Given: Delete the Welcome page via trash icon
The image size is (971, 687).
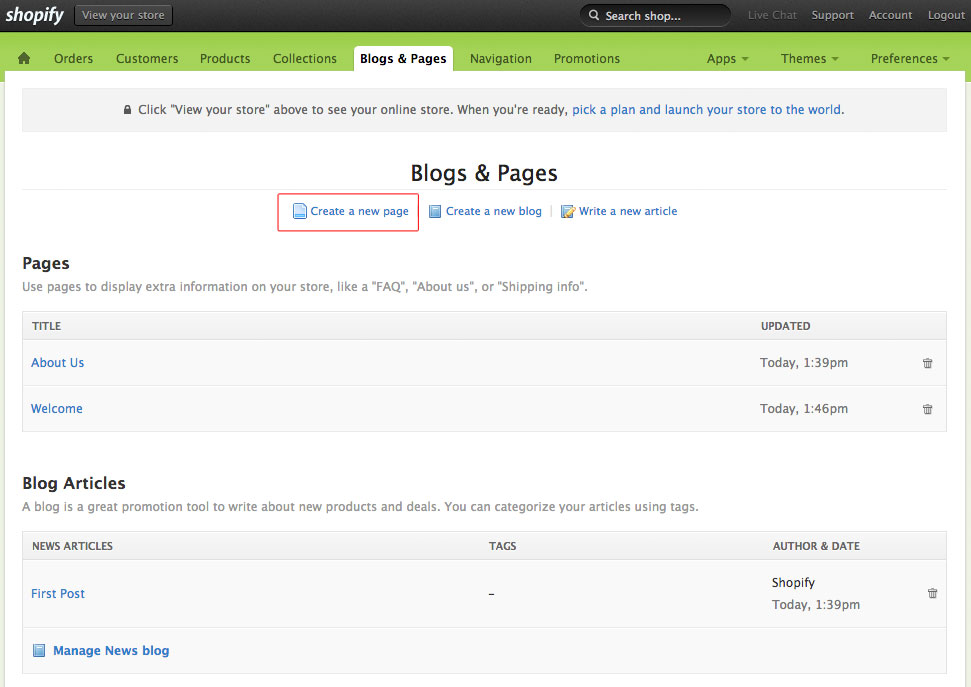Looking at the screenshot, I should [x=927, y=409].
